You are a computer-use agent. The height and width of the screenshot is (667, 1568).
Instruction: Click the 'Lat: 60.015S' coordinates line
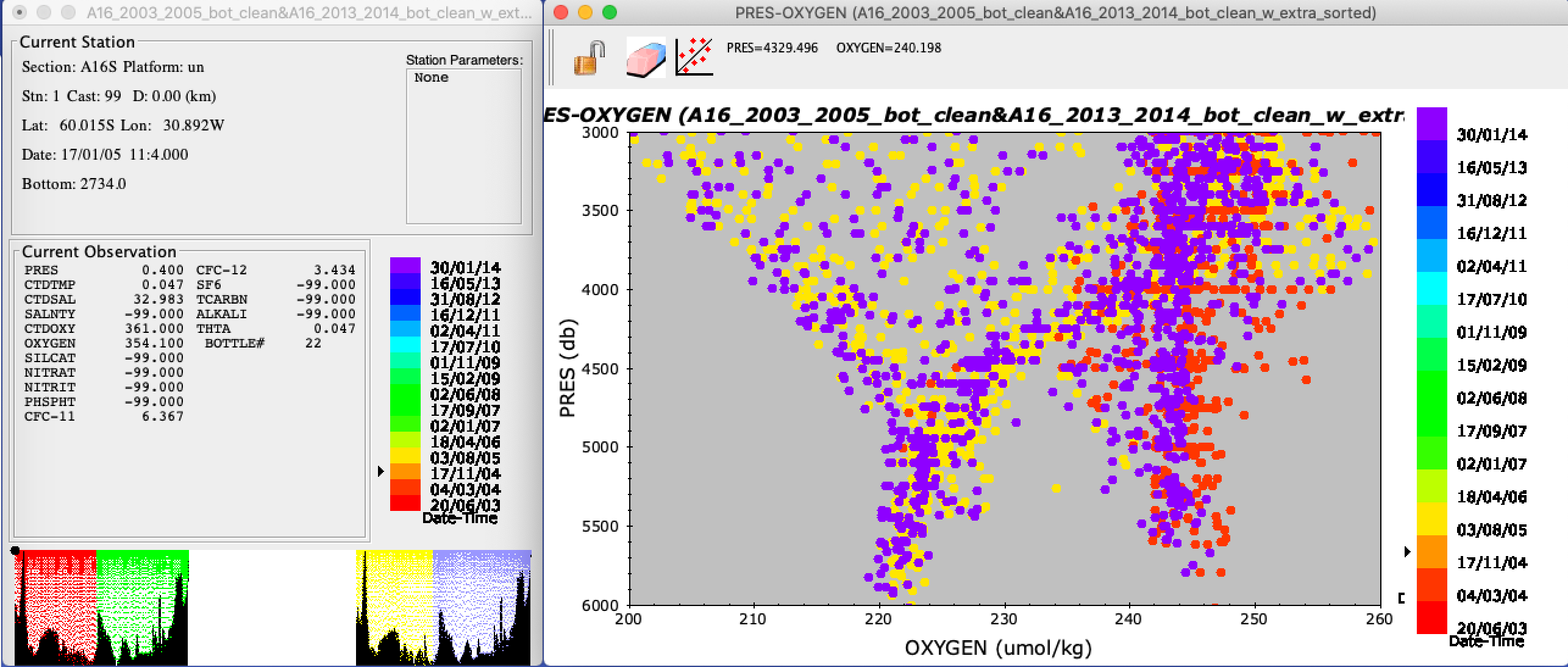point(123,126)
